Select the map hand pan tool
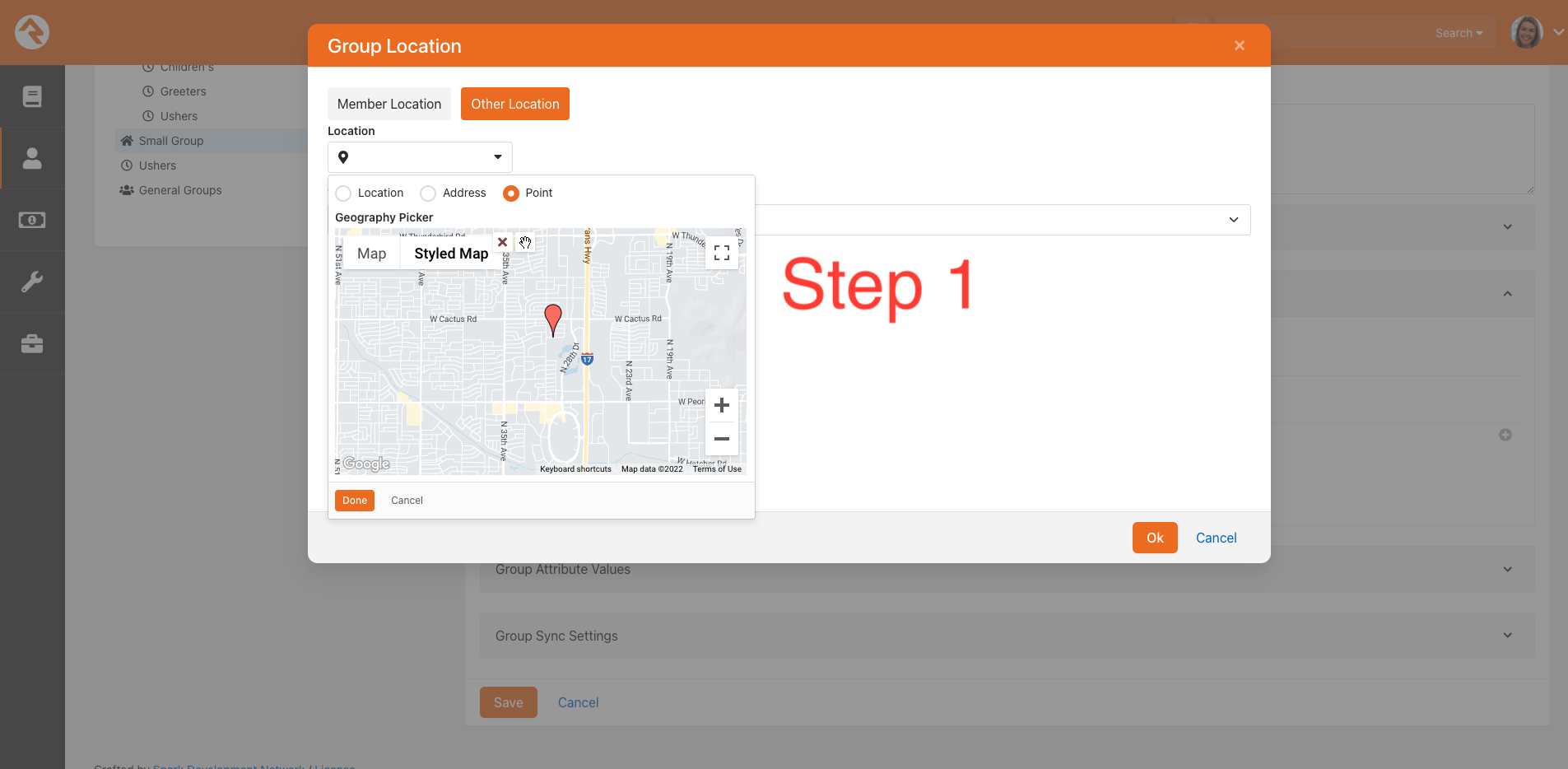 pos(525,242)
